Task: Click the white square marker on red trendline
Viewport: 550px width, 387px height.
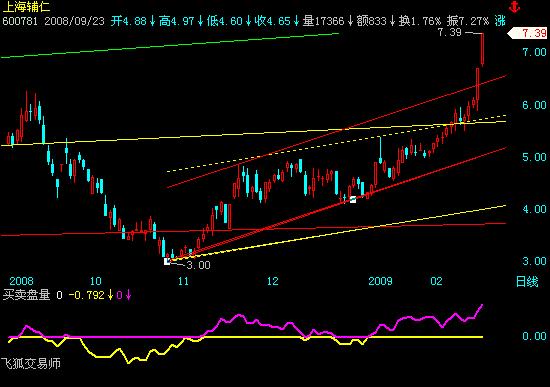Action: click(353, 199)
